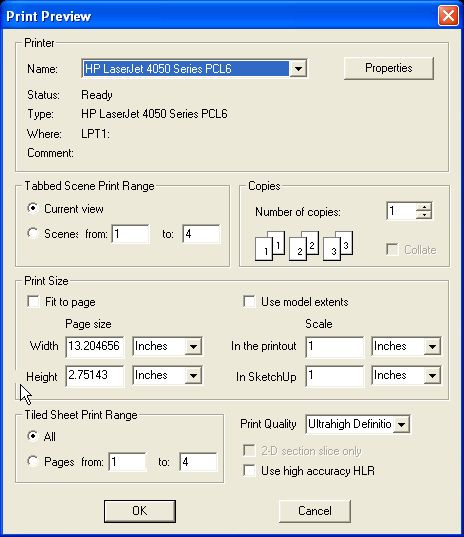Cancel the print preview
The height and width of the screenshot is (537, 464).
click(x=315, y=511)
